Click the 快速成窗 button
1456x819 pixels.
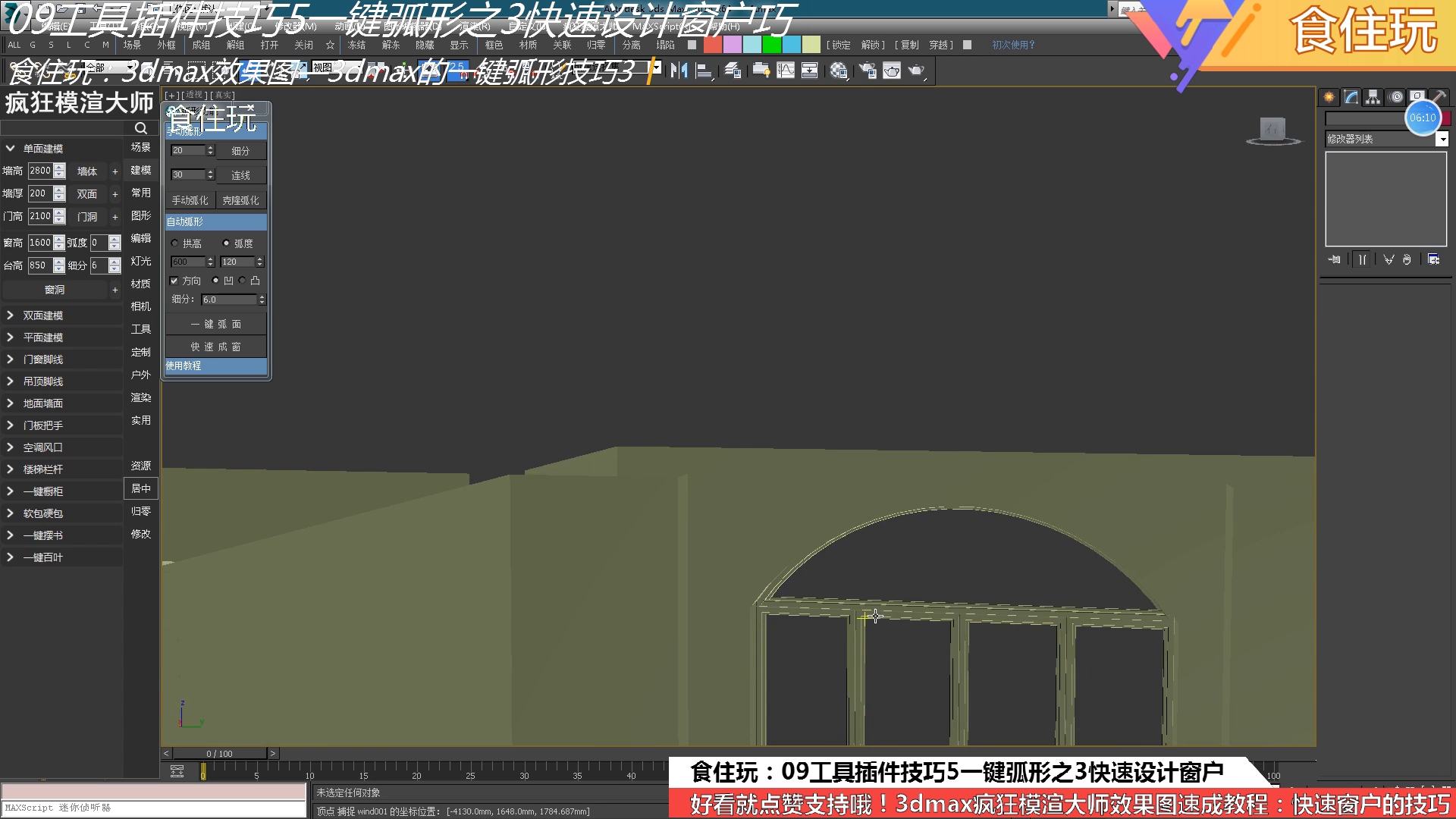pyautogui.click(x=215, y=347)
